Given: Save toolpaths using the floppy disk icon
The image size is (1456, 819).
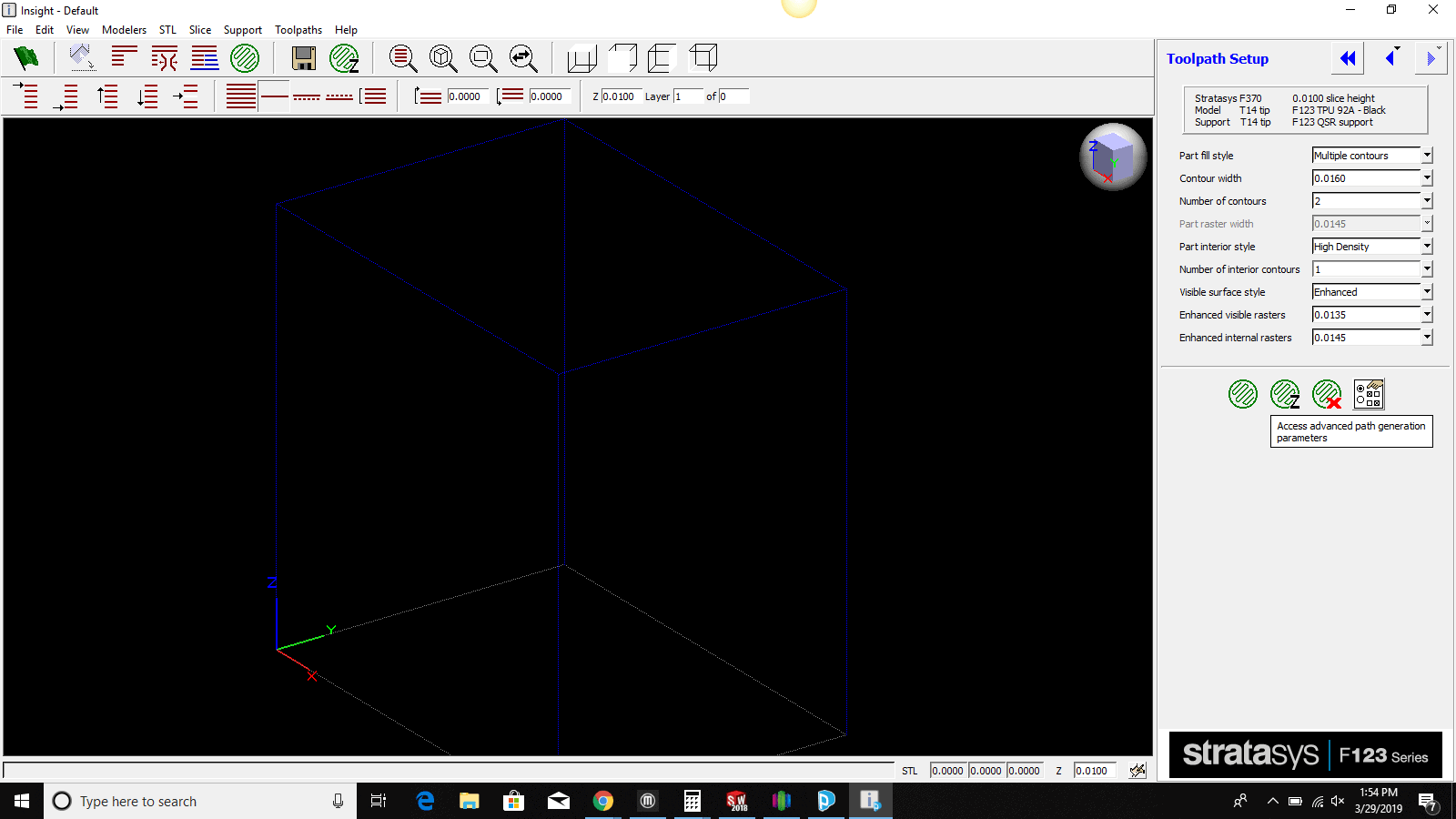Looking at the screenshot, I should 303,57.
